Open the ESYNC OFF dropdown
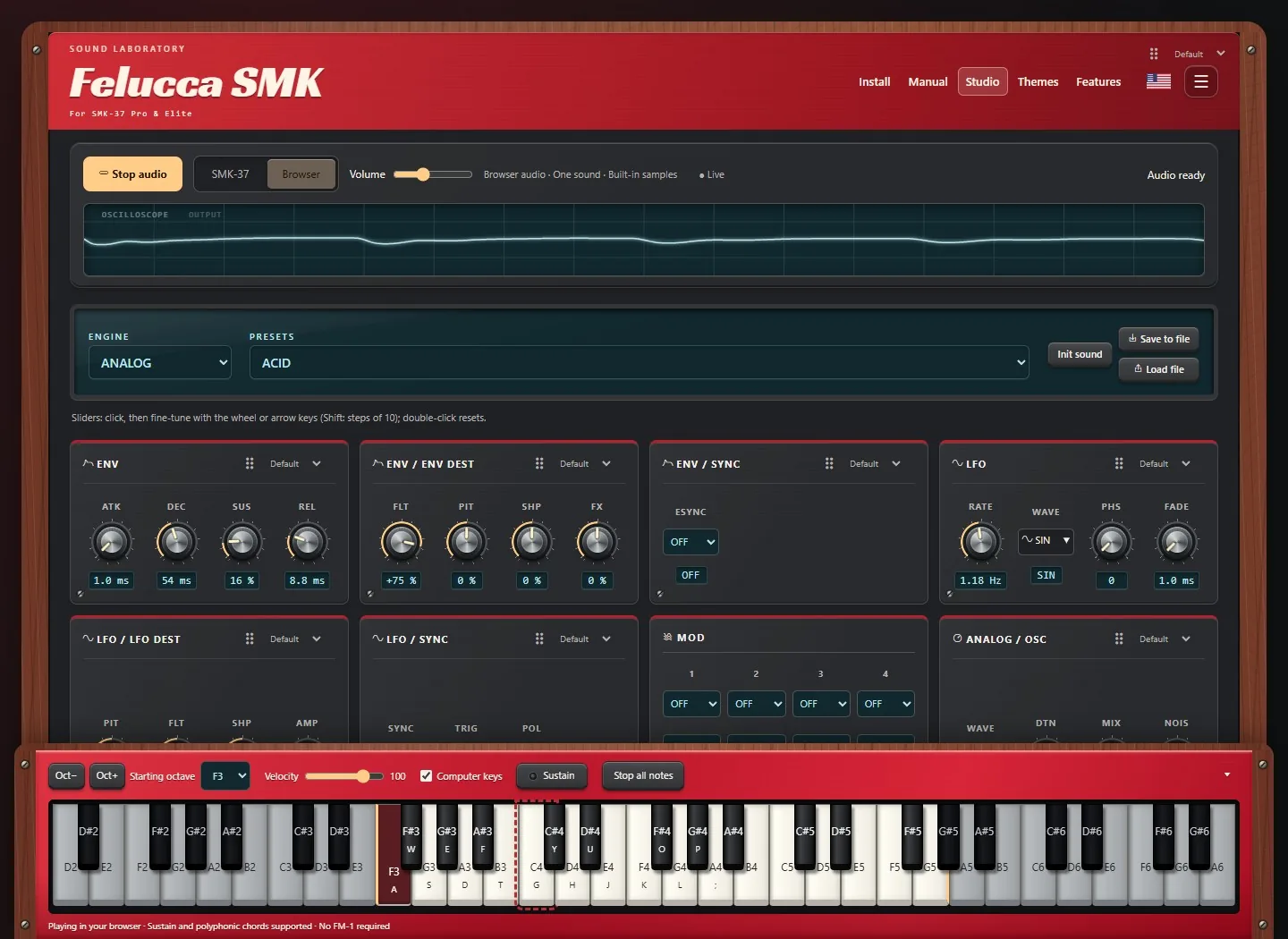Image resolution: width=1288 pixels, height=939 pixels. (x=691, y=542)
